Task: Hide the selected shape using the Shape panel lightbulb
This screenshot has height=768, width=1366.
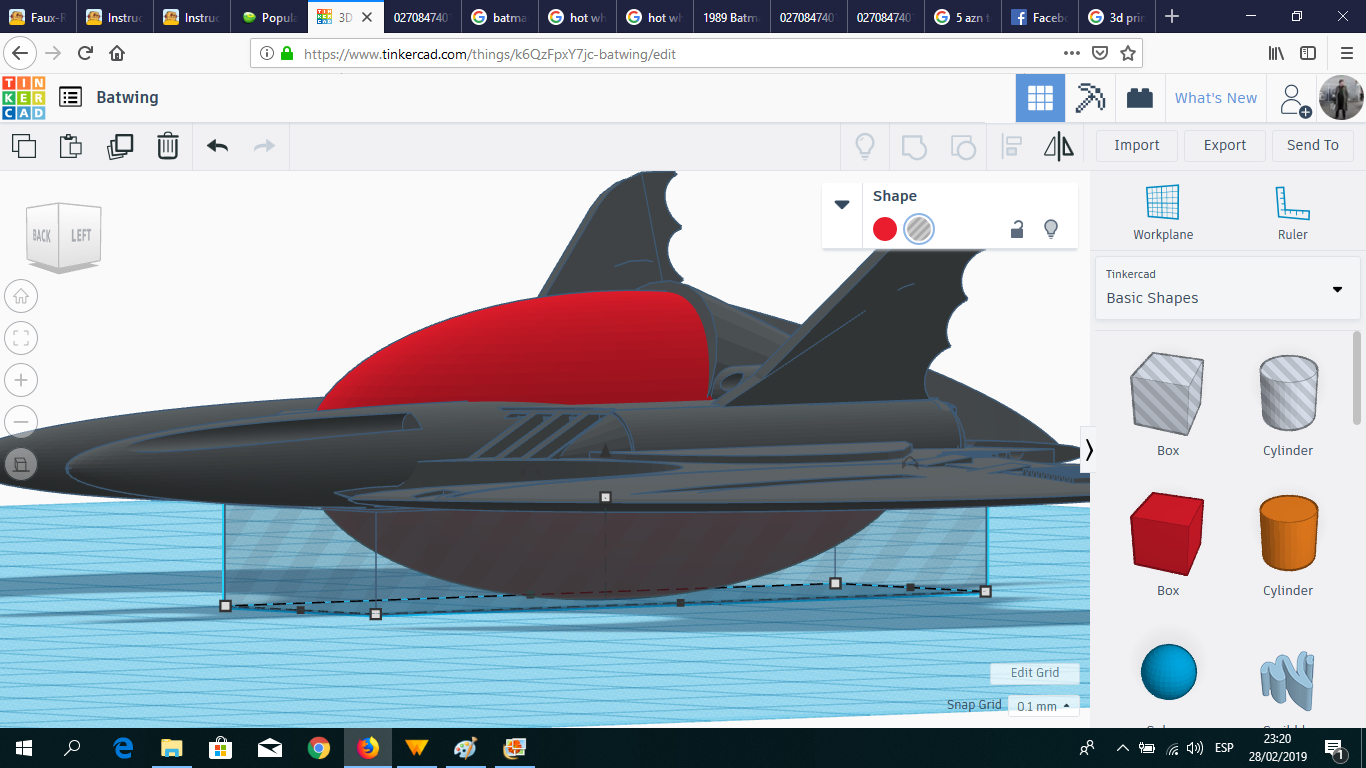Action: (1051, 229)
